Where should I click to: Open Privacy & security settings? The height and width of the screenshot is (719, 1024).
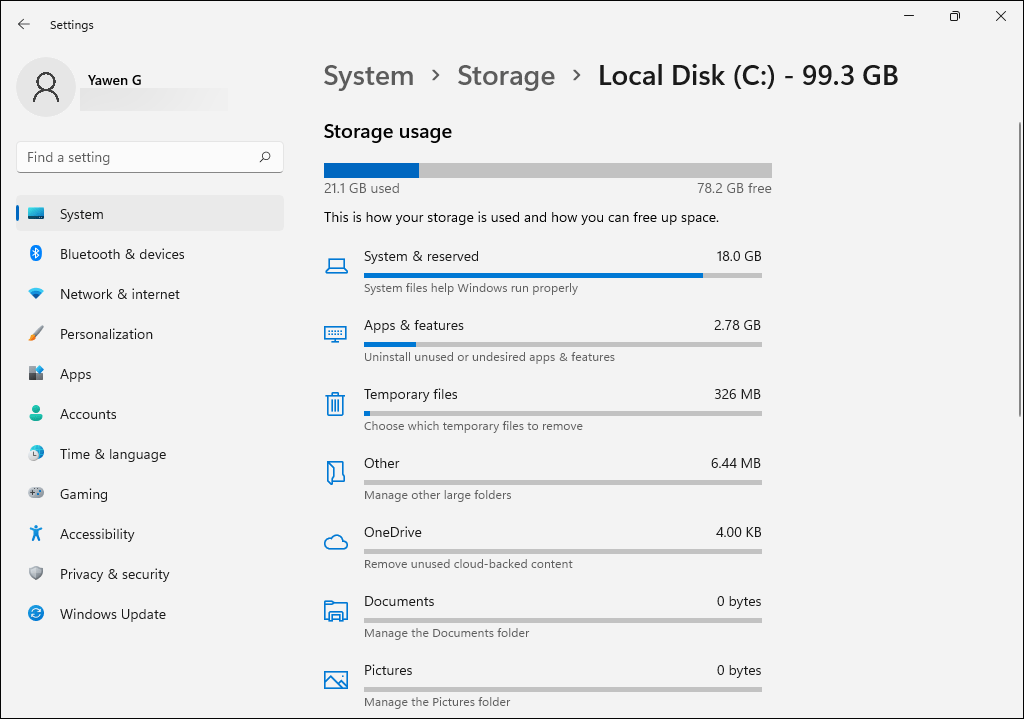[x=150, y=573]
